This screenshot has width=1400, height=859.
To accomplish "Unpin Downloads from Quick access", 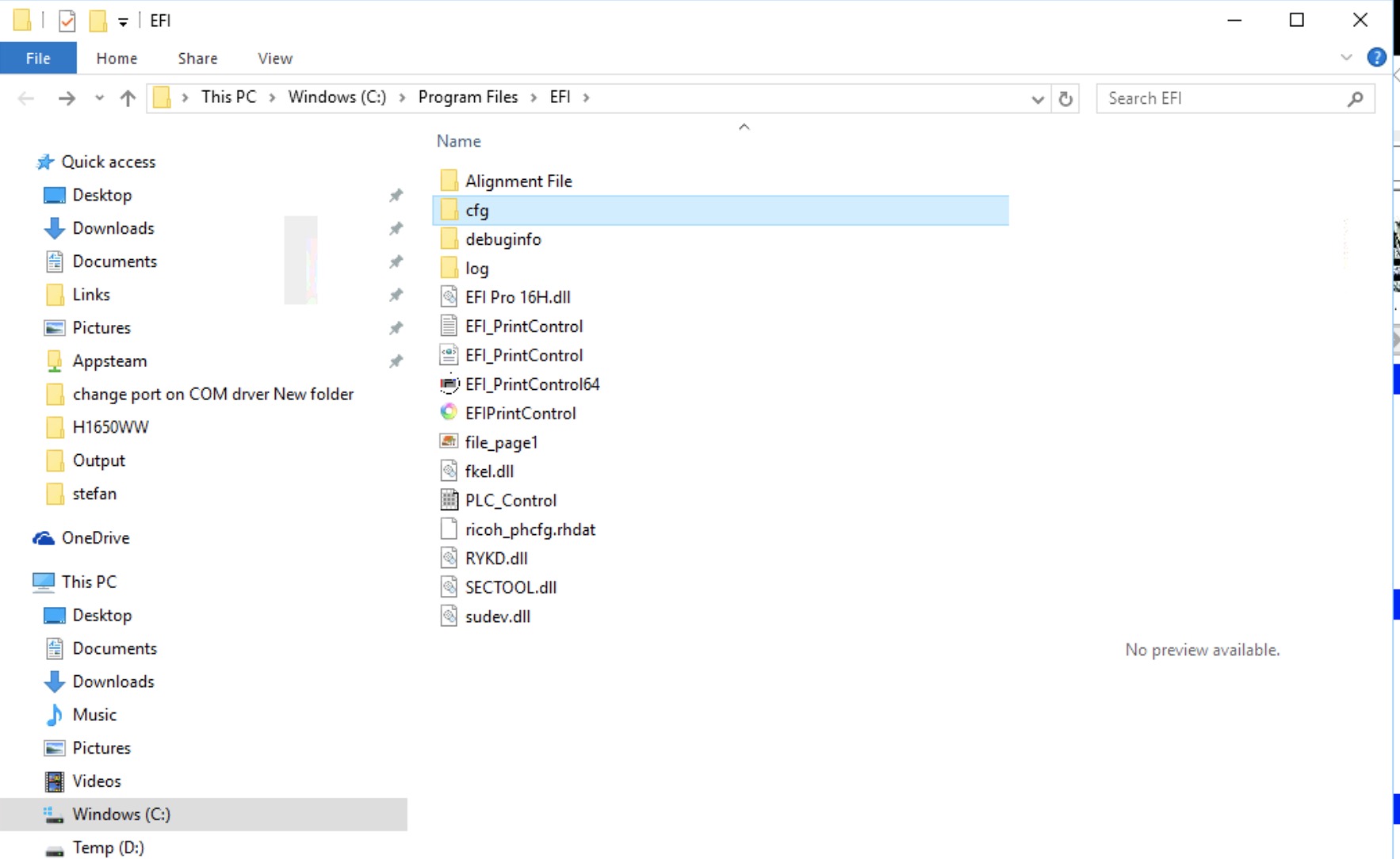I will tap(396, 228).
